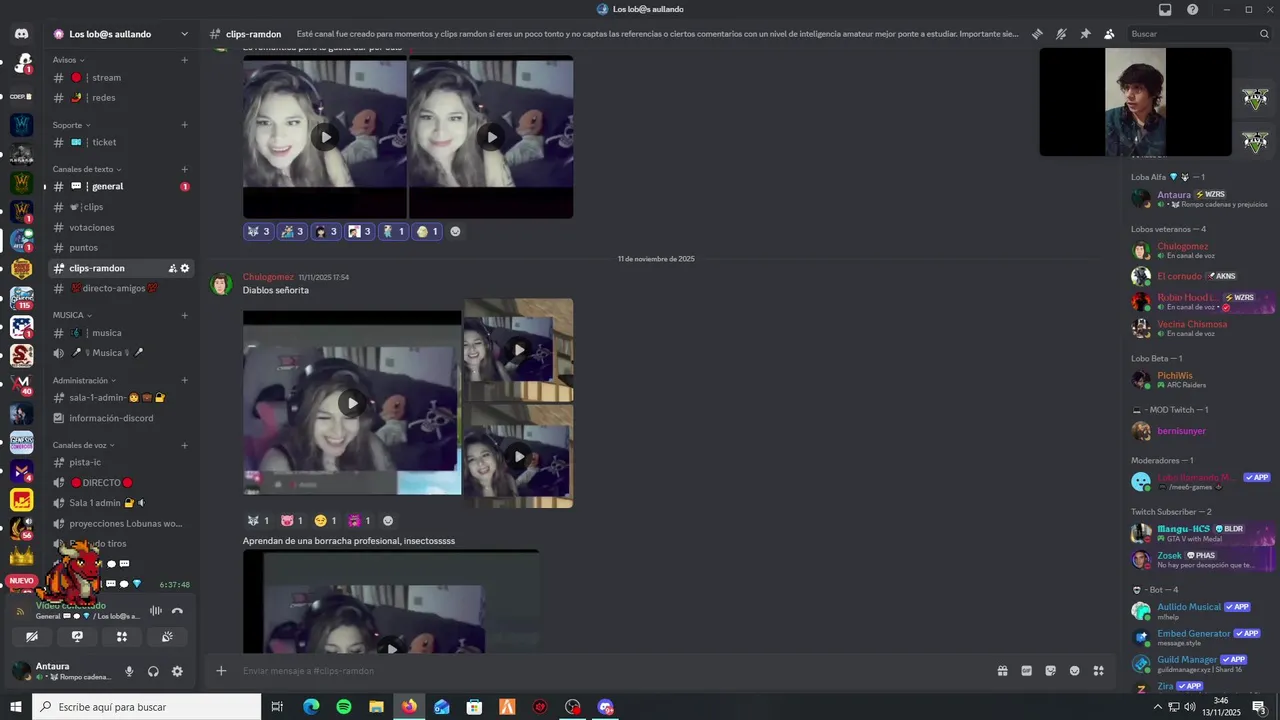
Task: Open the clips-ramdon channel settings gear
Action: point(185,268)
